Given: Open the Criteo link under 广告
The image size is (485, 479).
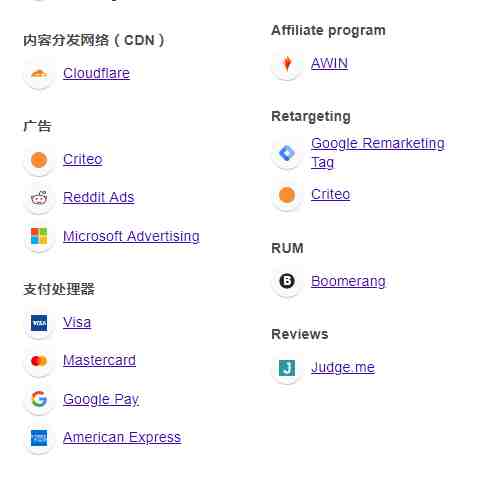Looking at the screenshot, I should point(83,159).
